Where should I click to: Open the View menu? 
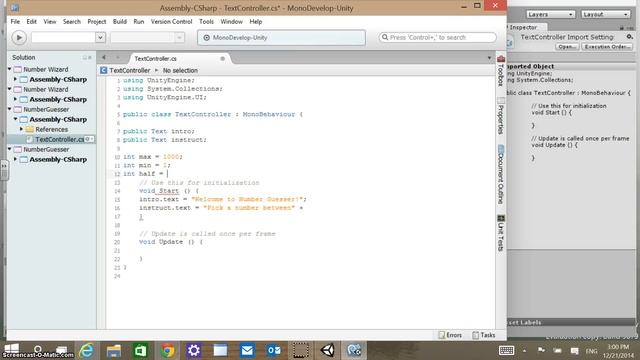pyautogui.click(x=50, y=22)
